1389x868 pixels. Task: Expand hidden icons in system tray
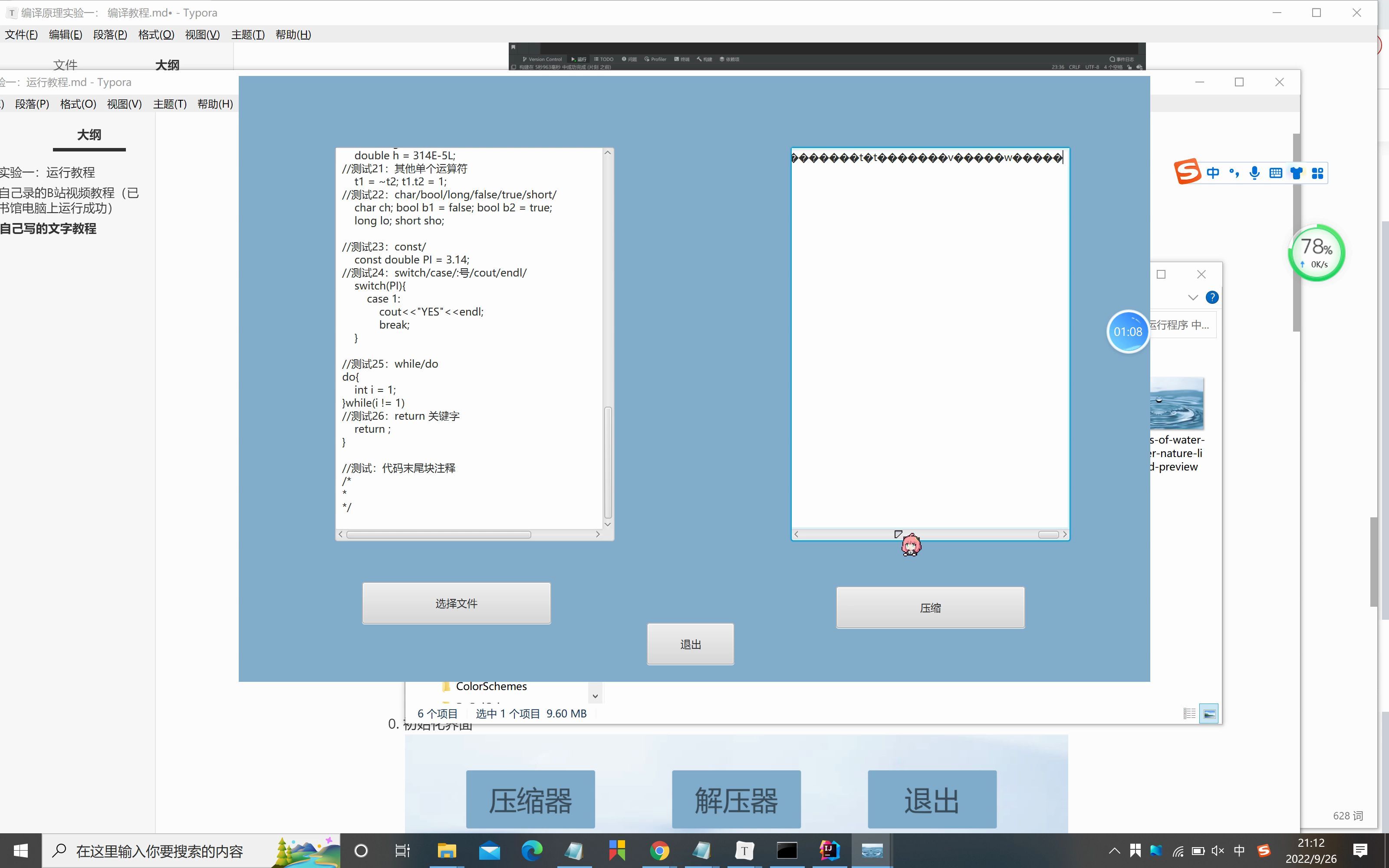[1116, 850]
